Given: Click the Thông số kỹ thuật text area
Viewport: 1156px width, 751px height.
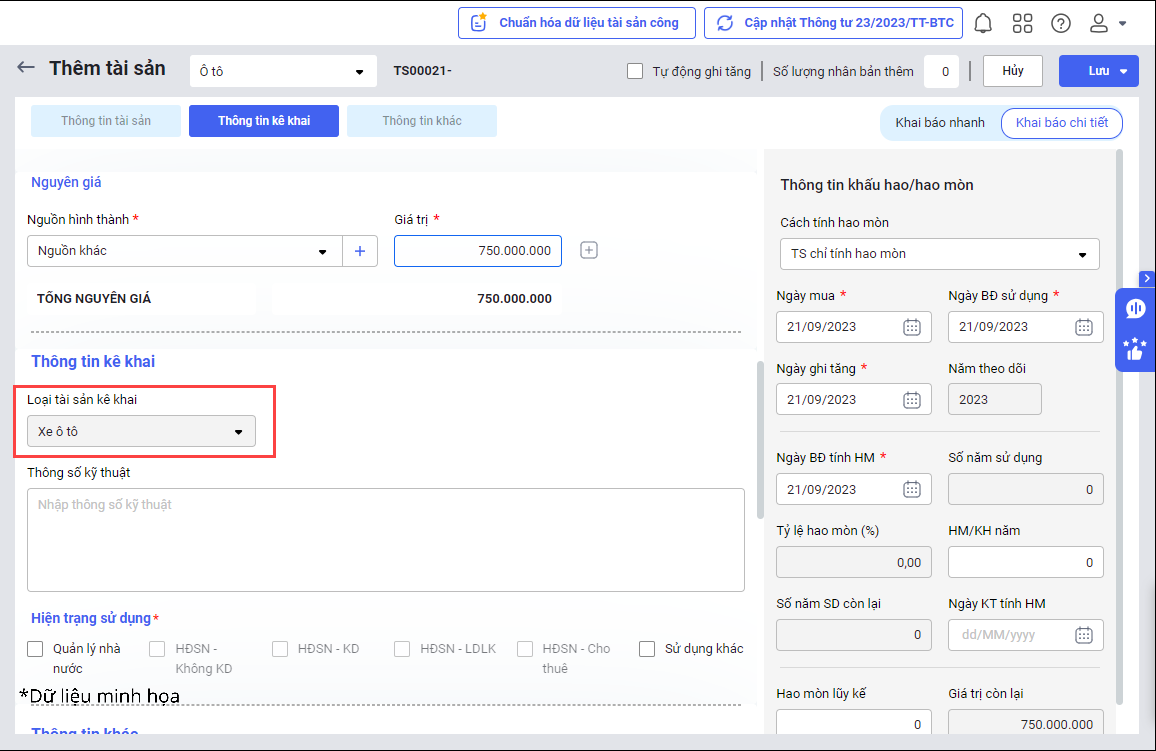Looking at the screenshot, I should click(385, 540).
